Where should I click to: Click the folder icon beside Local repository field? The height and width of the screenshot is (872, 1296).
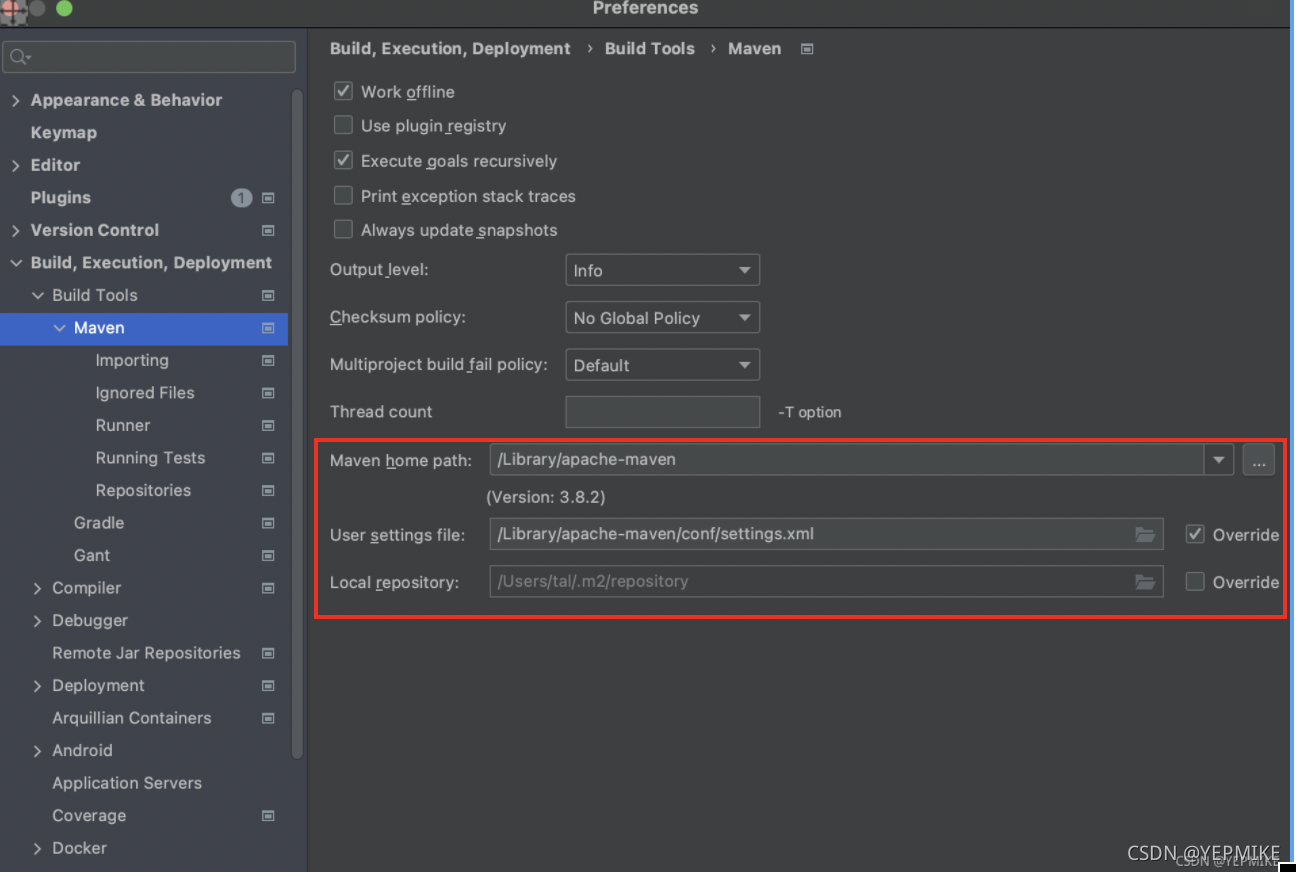[1145, 581]
